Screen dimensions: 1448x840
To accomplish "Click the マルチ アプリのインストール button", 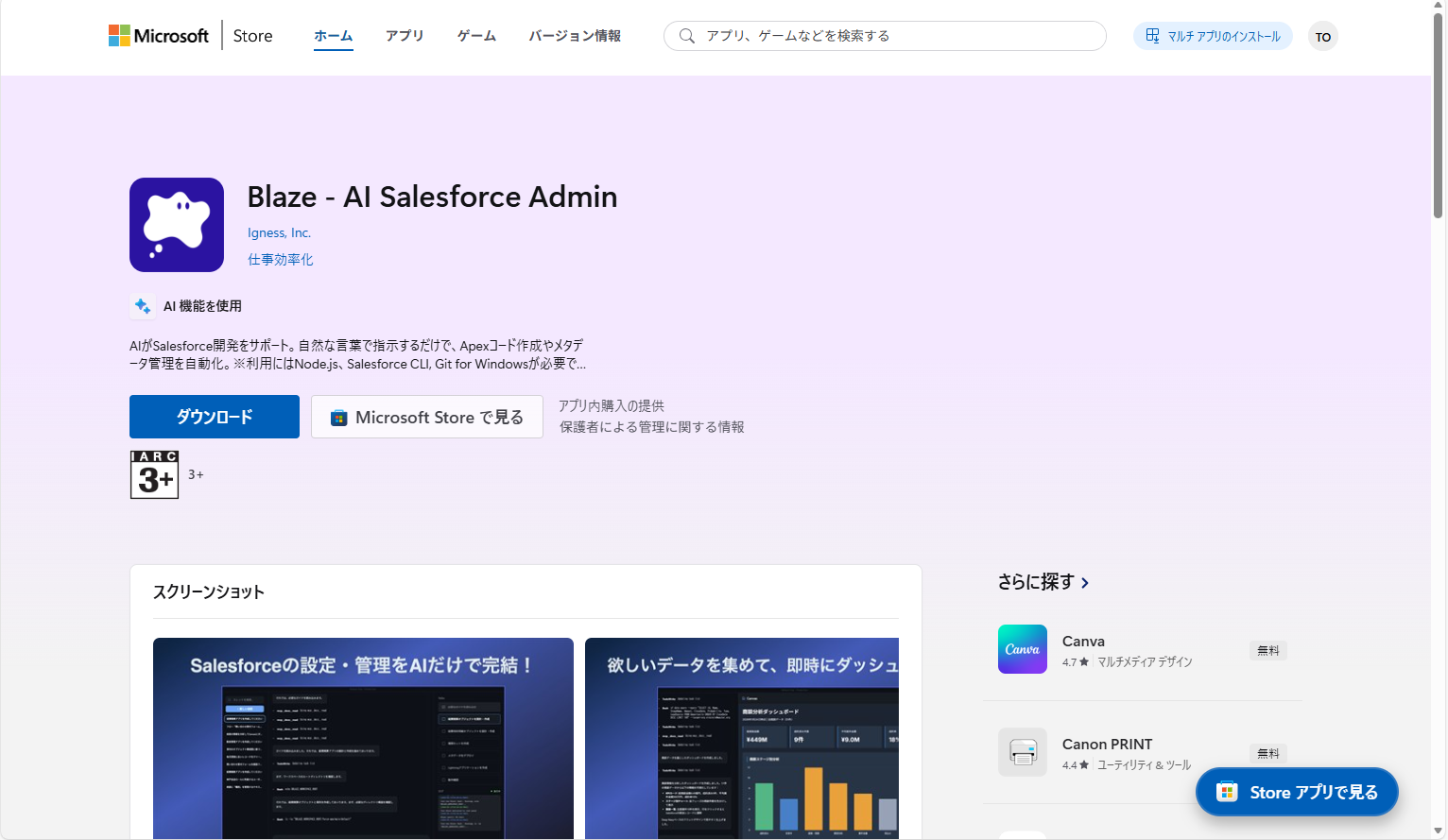I will click(x=1213, y=36).
